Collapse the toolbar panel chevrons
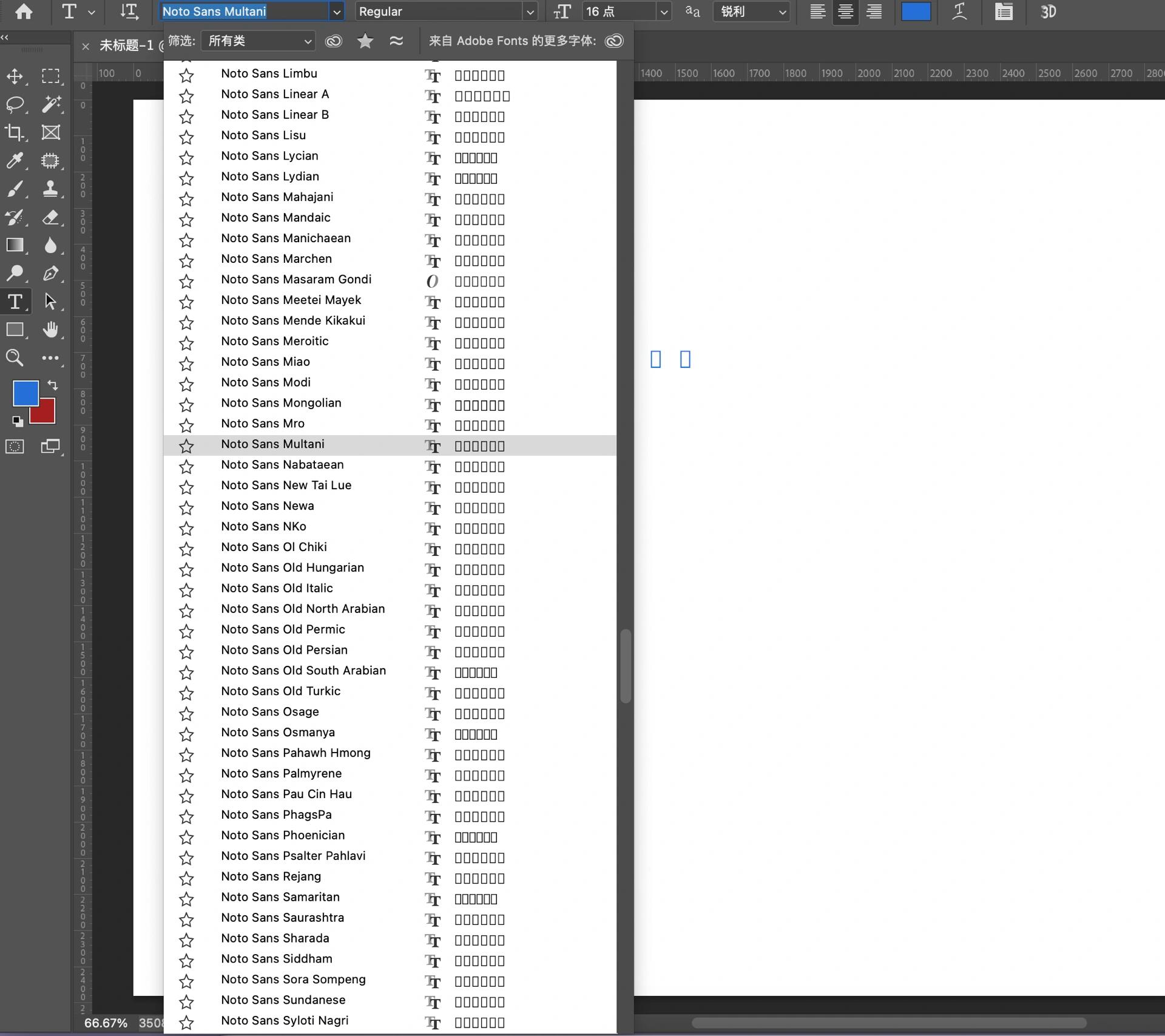 (5, 37)
